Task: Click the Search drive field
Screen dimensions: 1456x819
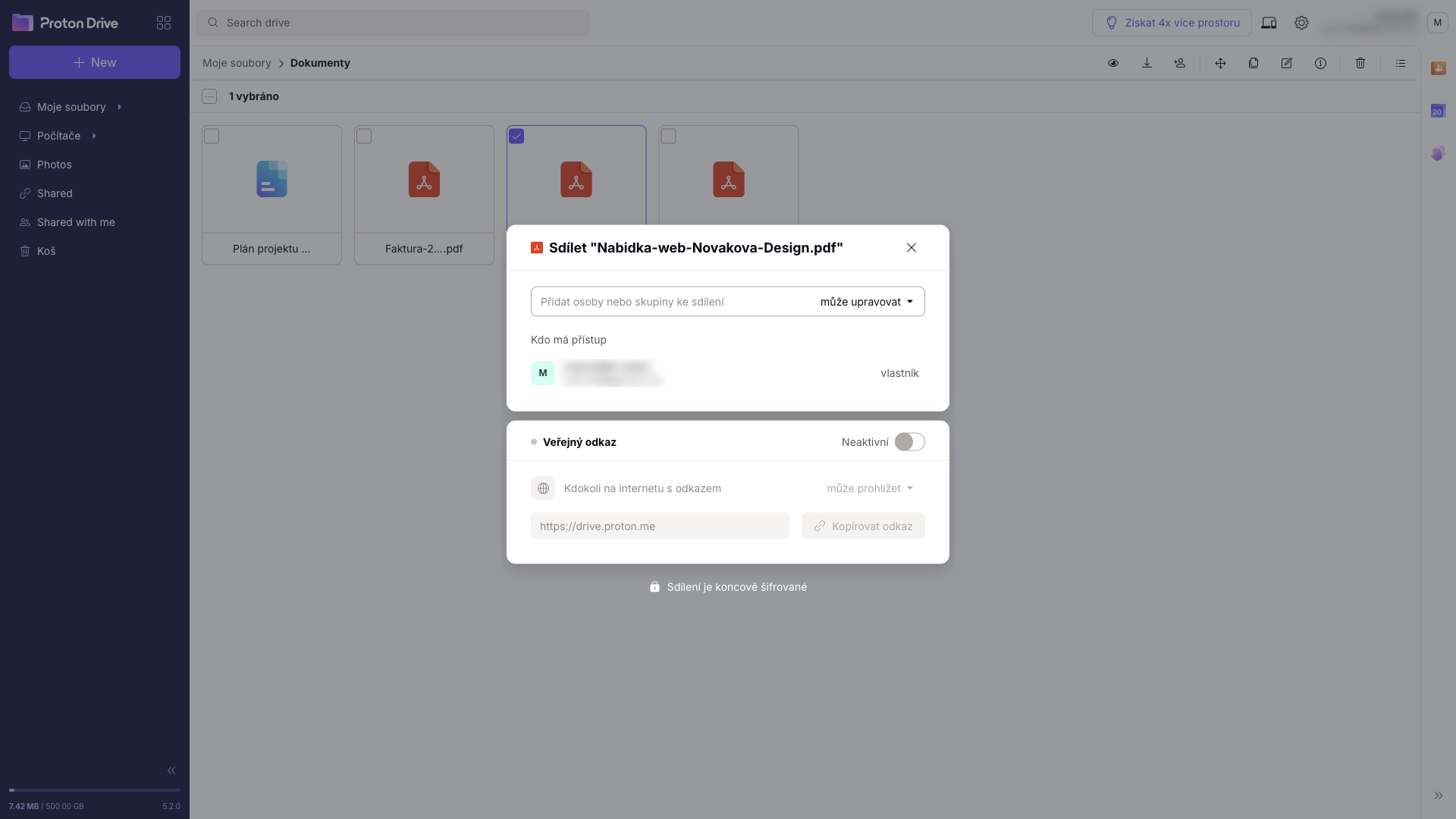Action: tap(393, 23)
